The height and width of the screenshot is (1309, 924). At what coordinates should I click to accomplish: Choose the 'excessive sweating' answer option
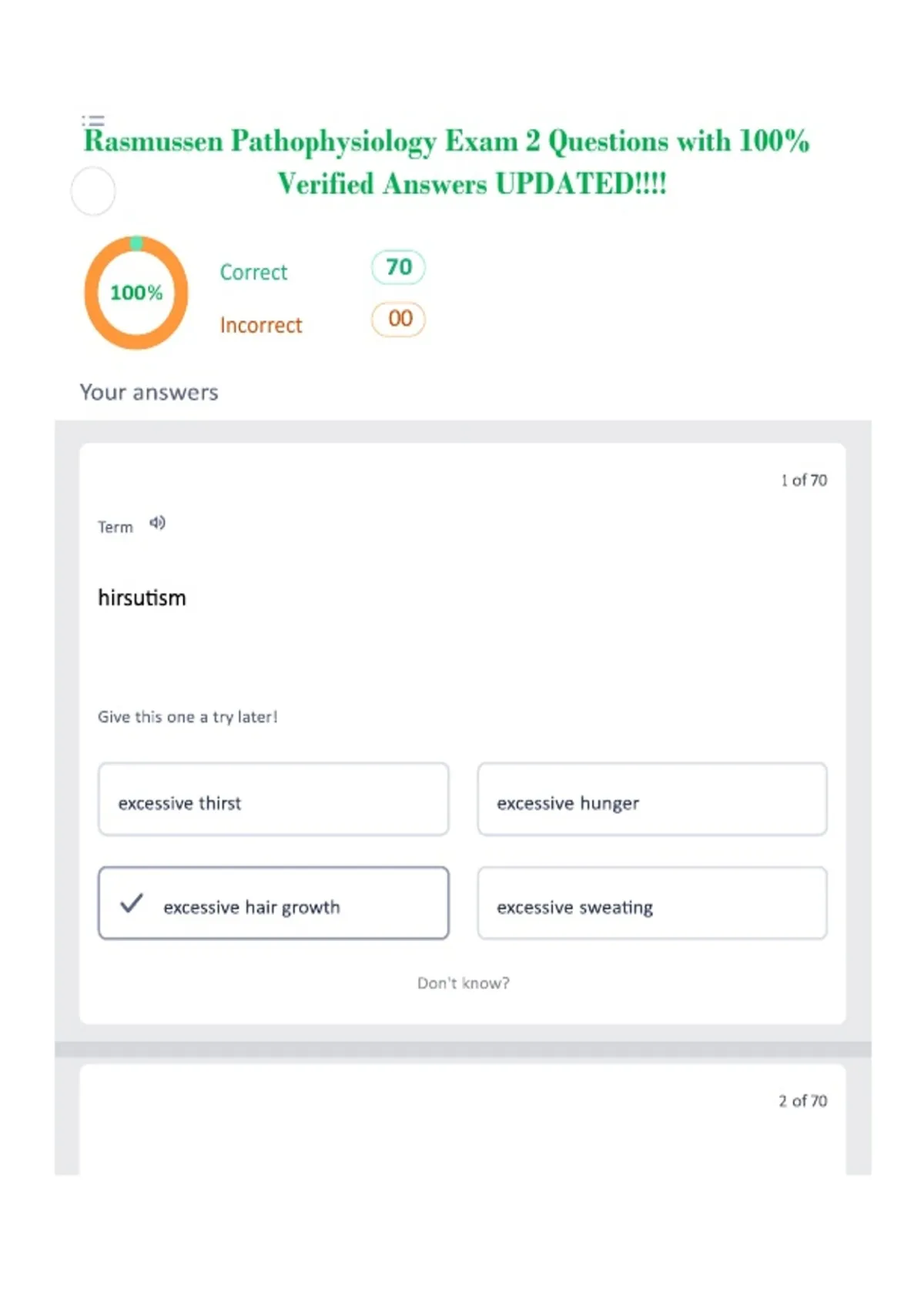652,903
